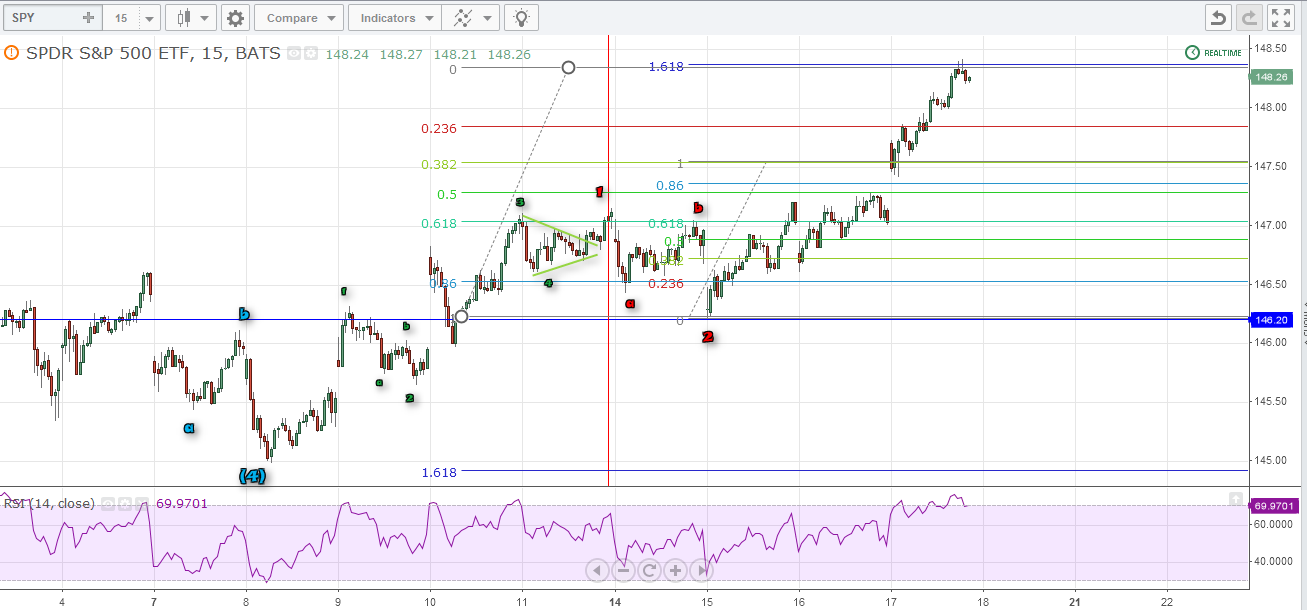The image size is (1307, 610).
Task: Click the study templates icon
Action: point(462,18)
